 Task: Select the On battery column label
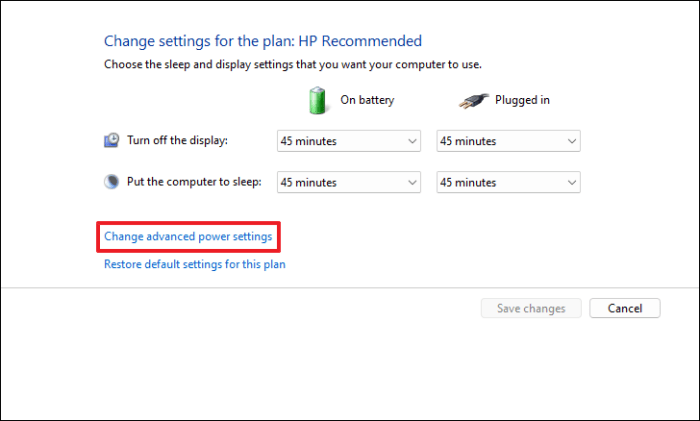[x=367, y=100]
